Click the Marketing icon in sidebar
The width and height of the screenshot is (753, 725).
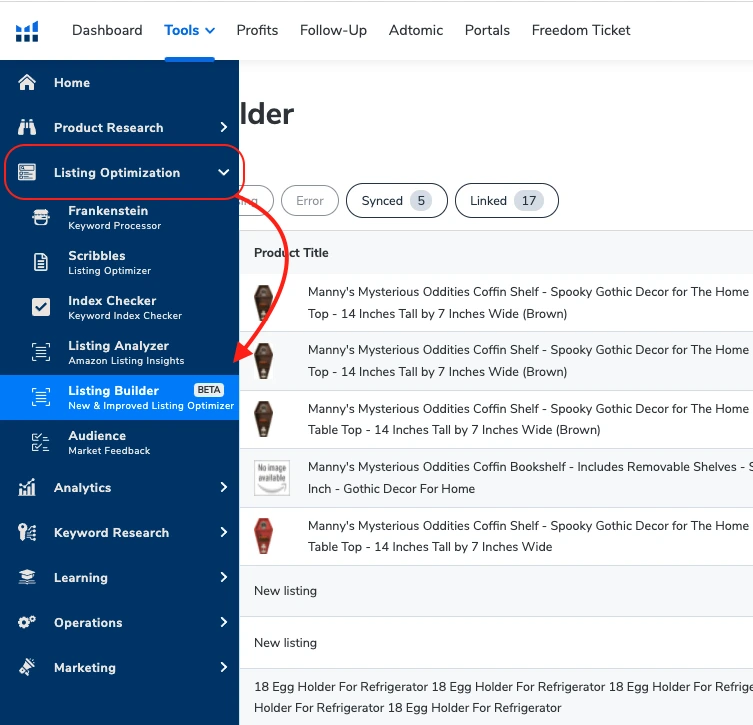[28, 668]
